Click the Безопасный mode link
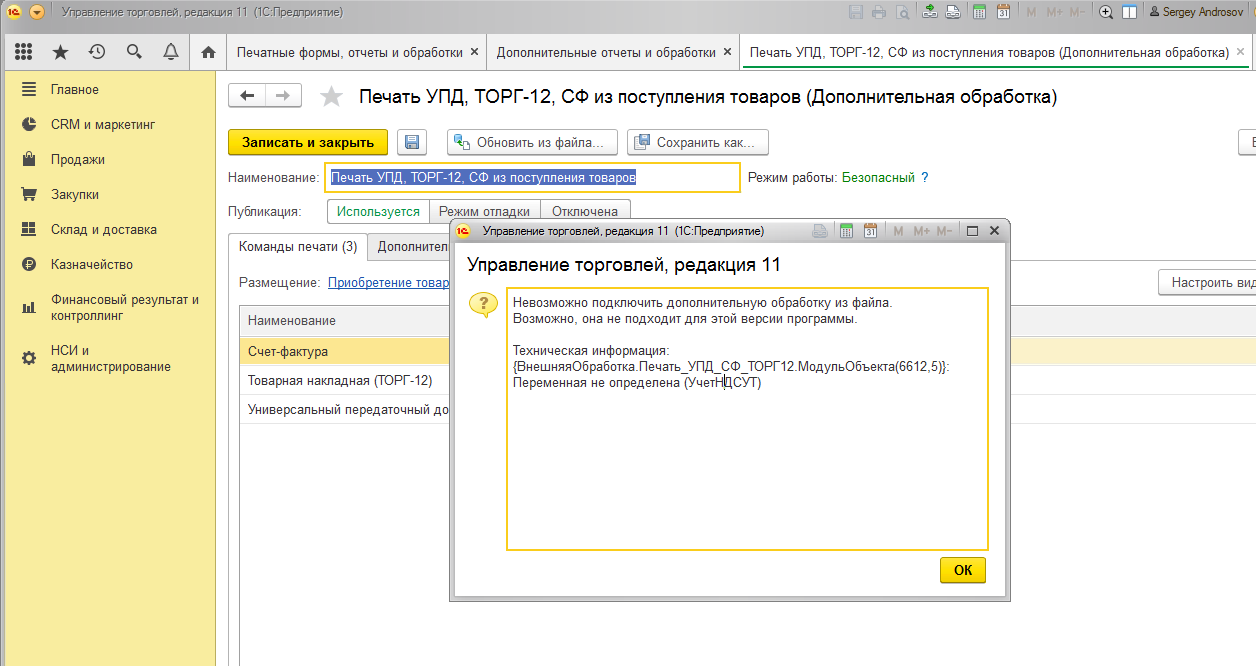The height and width of the screenshot is (666, 1256). (878, 177)
